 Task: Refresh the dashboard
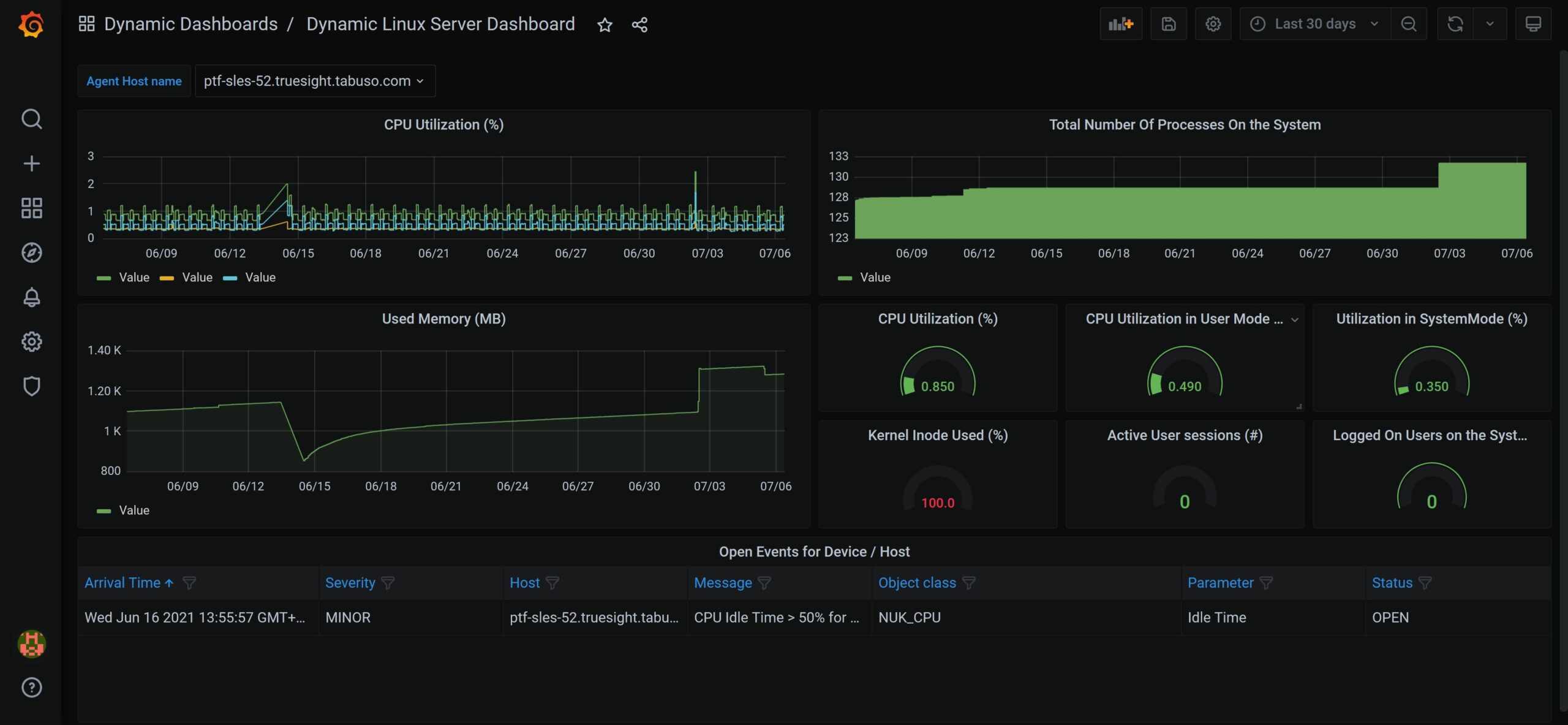pyautogui.click(x=1455, y=24)
